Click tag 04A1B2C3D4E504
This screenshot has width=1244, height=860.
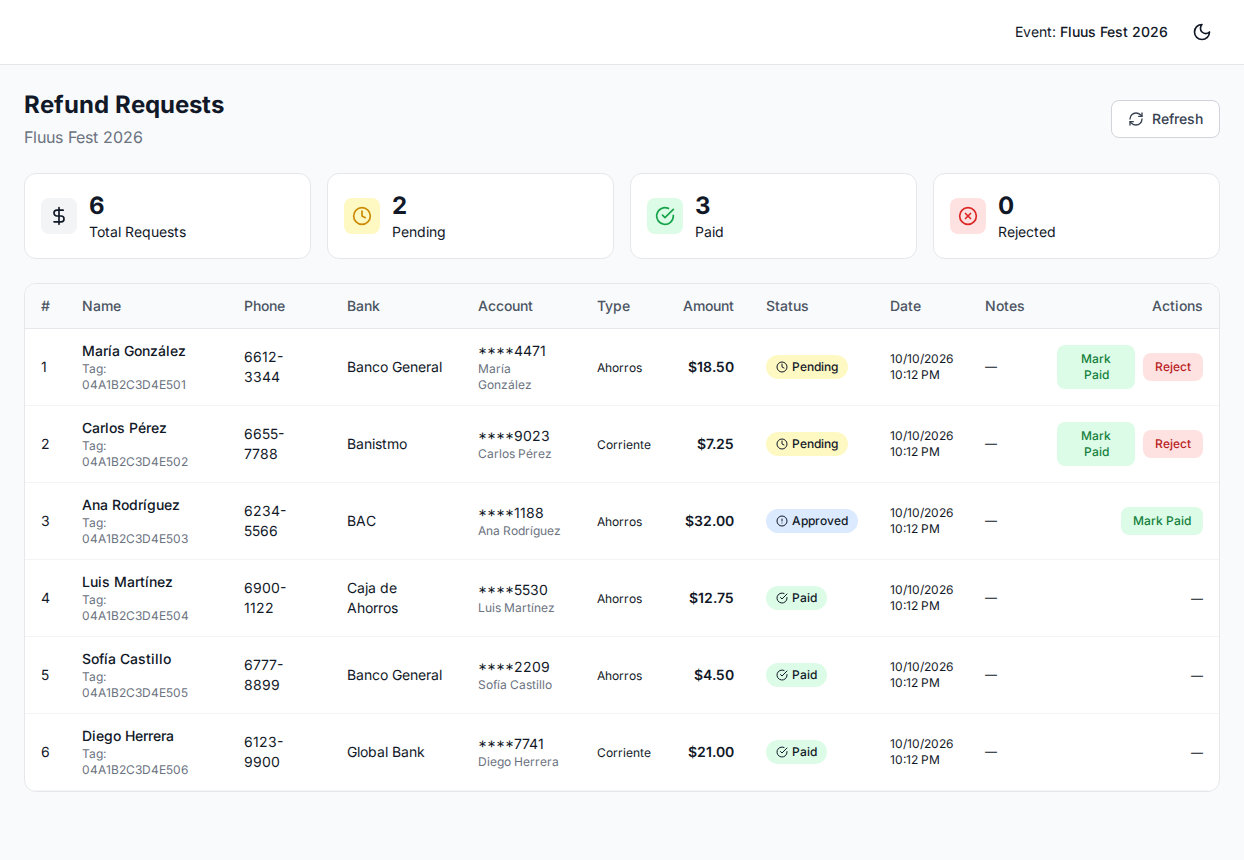tap(135, 616)
